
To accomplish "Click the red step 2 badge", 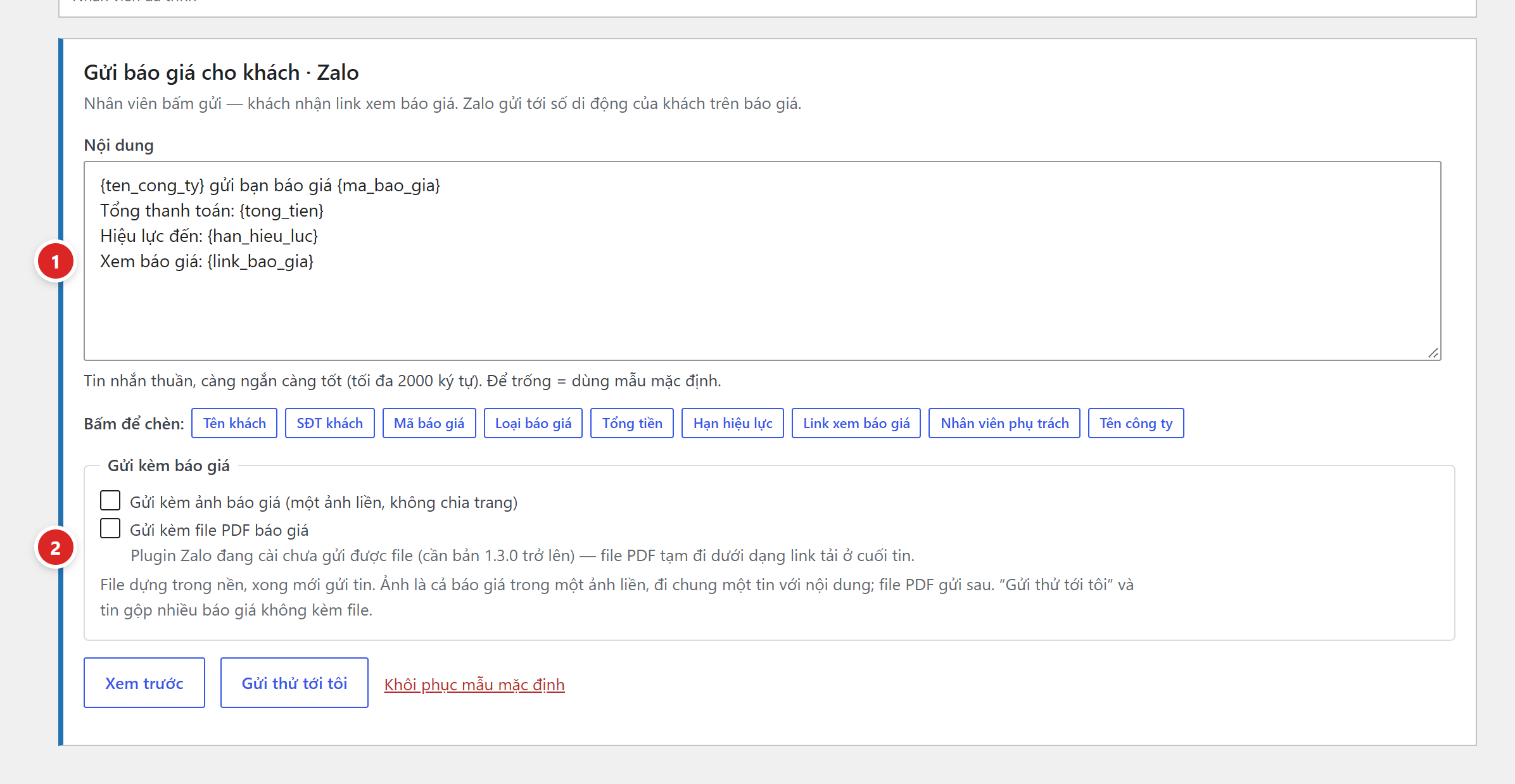I will pyautogui.click(x=56, y=548).
